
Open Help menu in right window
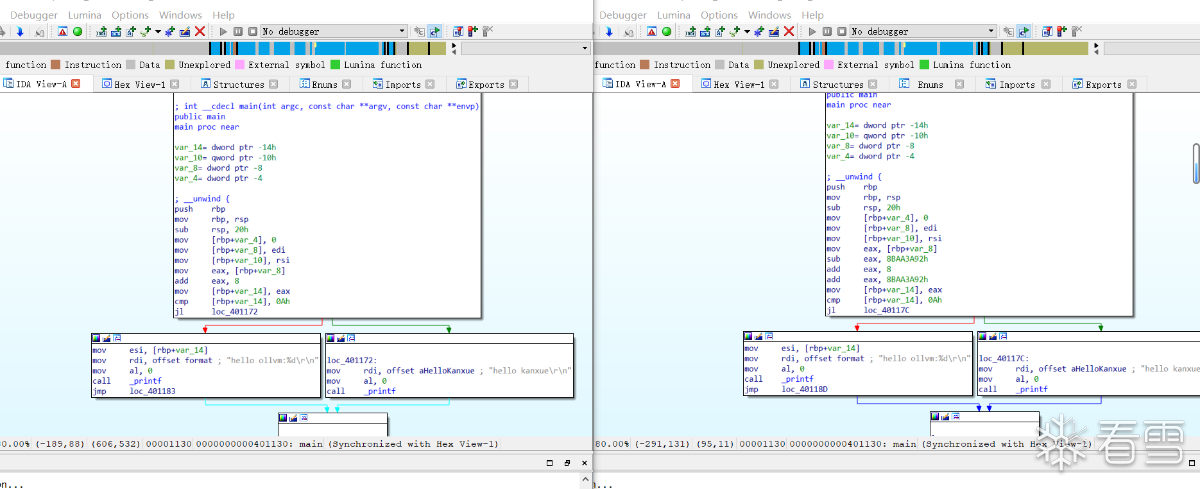813,15
